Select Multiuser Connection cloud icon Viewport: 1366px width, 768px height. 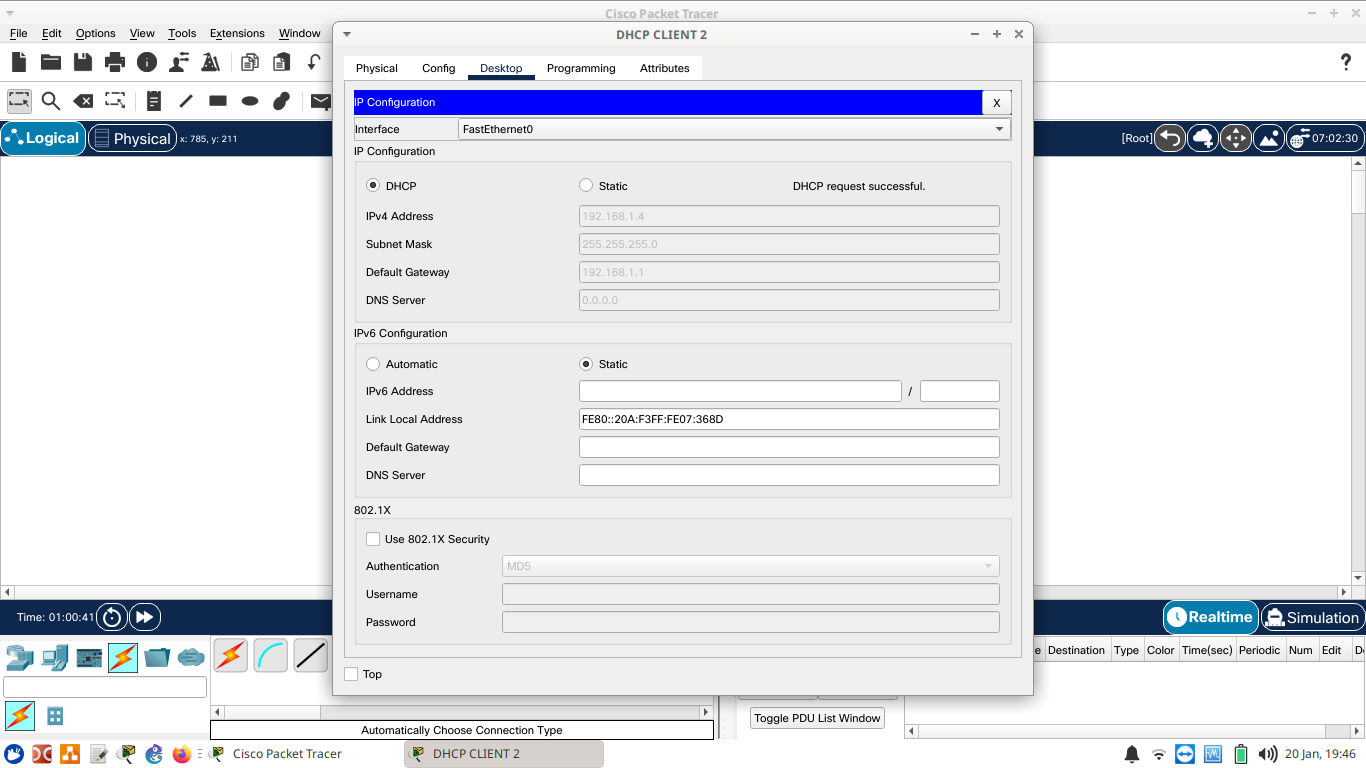coord(191,657)
